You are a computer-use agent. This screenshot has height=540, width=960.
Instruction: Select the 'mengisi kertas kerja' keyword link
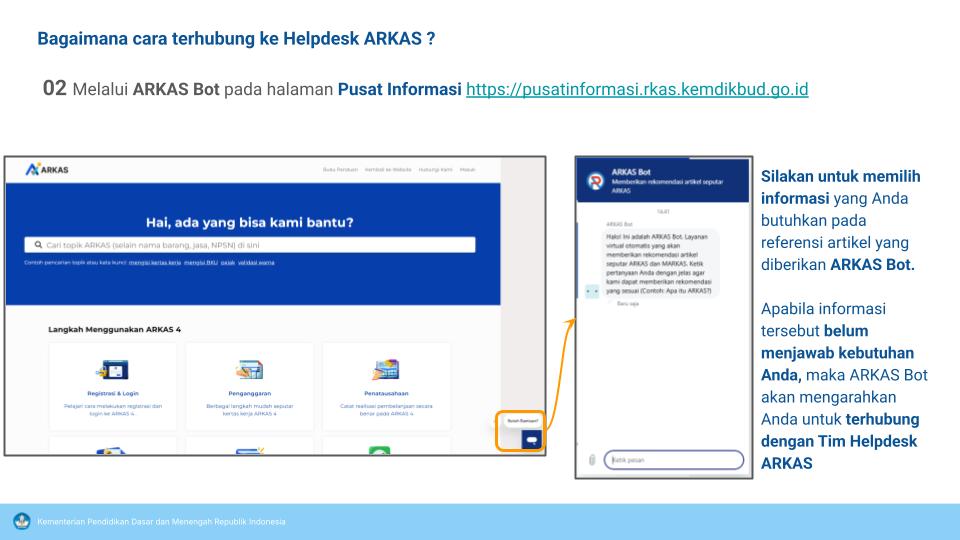(155, 263)
